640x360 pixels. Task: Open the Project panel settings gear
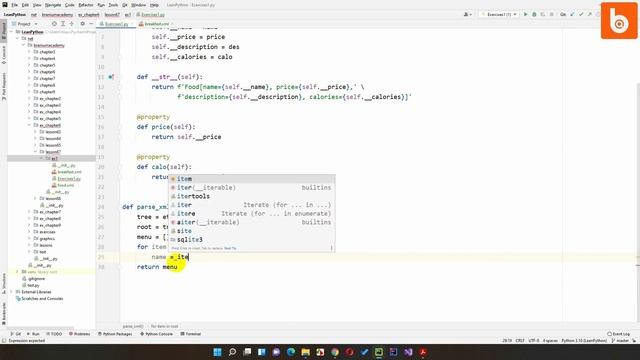pyautogui.click(x=82, y=24)
